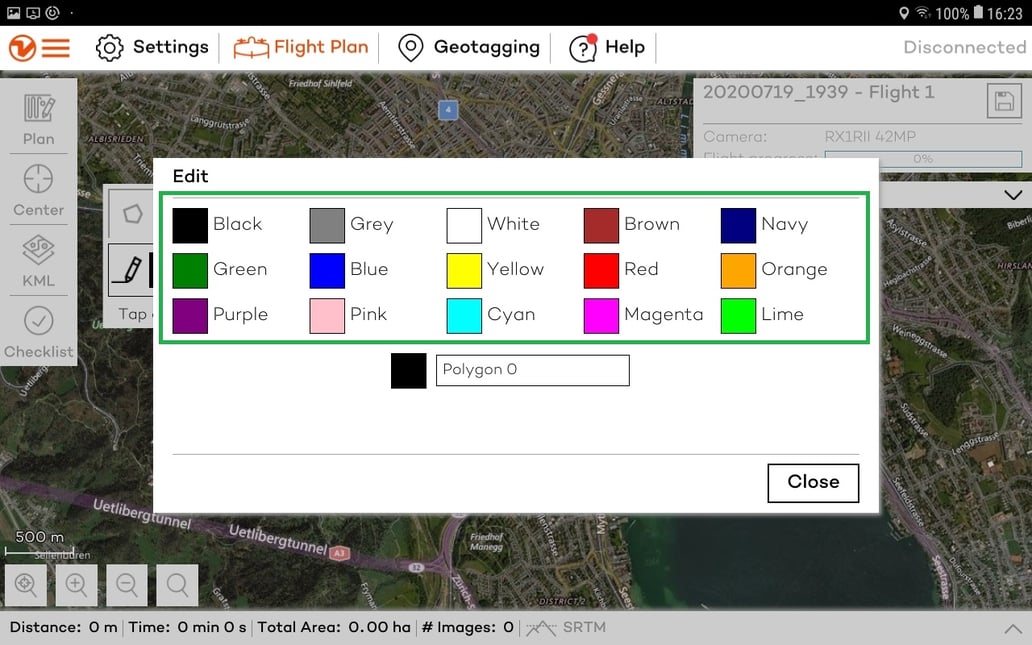The width and height of the screenshot is (1032, 645).
Task: Collapse the status bar with the up chevron
Action: point(1013,628)
